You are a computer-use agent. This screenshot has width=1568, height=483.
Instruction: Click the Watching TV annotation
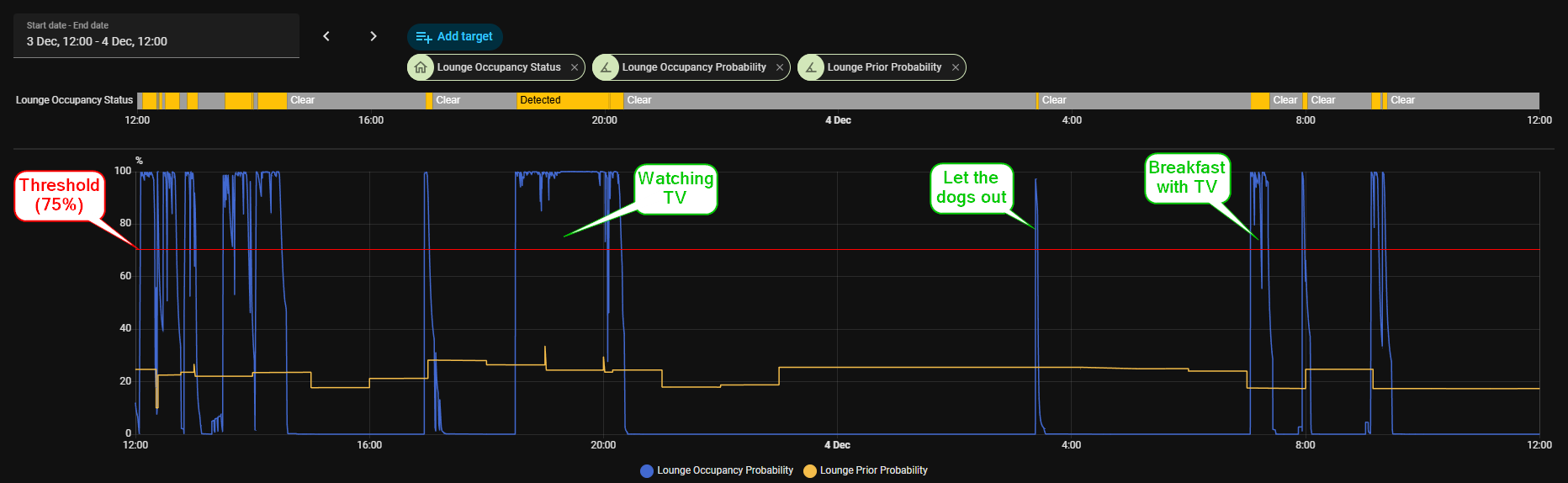point(675,188)
